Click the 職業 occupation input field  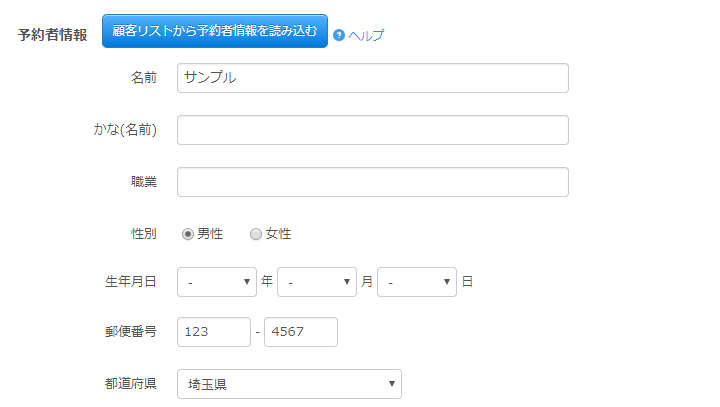click(372, 182)
